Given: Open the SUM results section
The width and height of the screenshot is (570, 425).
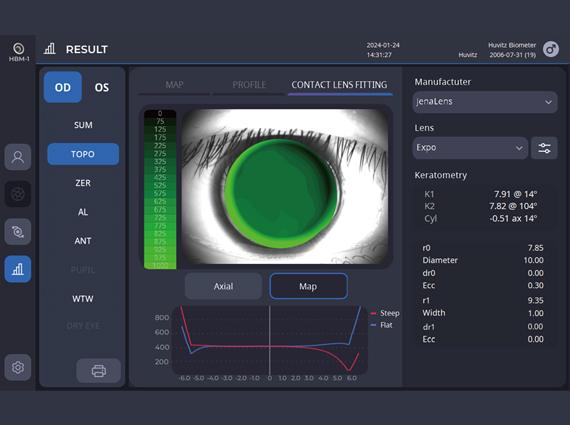Looking at the screenshot, I should pyautogui.click(x=83, y=125).
